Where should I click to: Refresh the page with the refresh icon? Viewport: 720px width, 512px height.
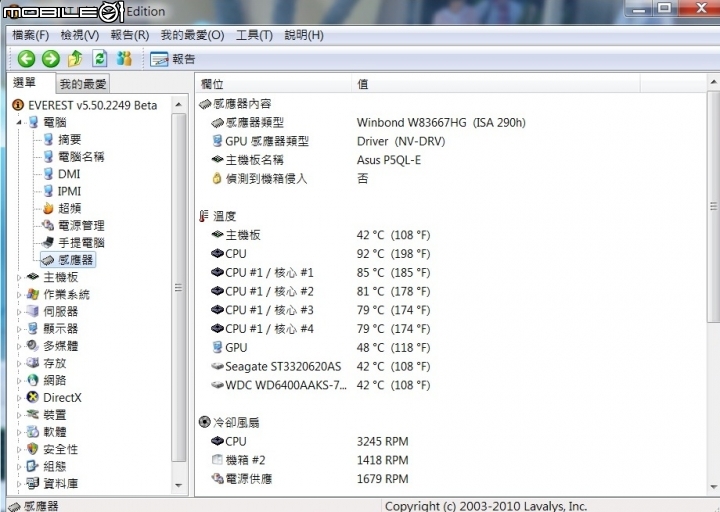100,59
